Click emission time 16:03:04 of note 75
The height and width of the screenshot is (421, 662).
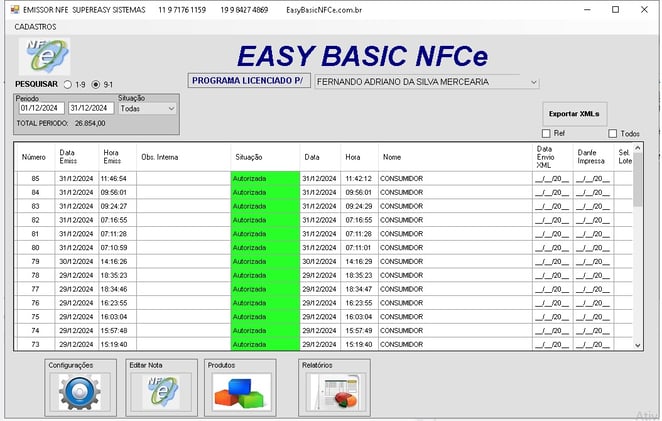pos(117,317)
